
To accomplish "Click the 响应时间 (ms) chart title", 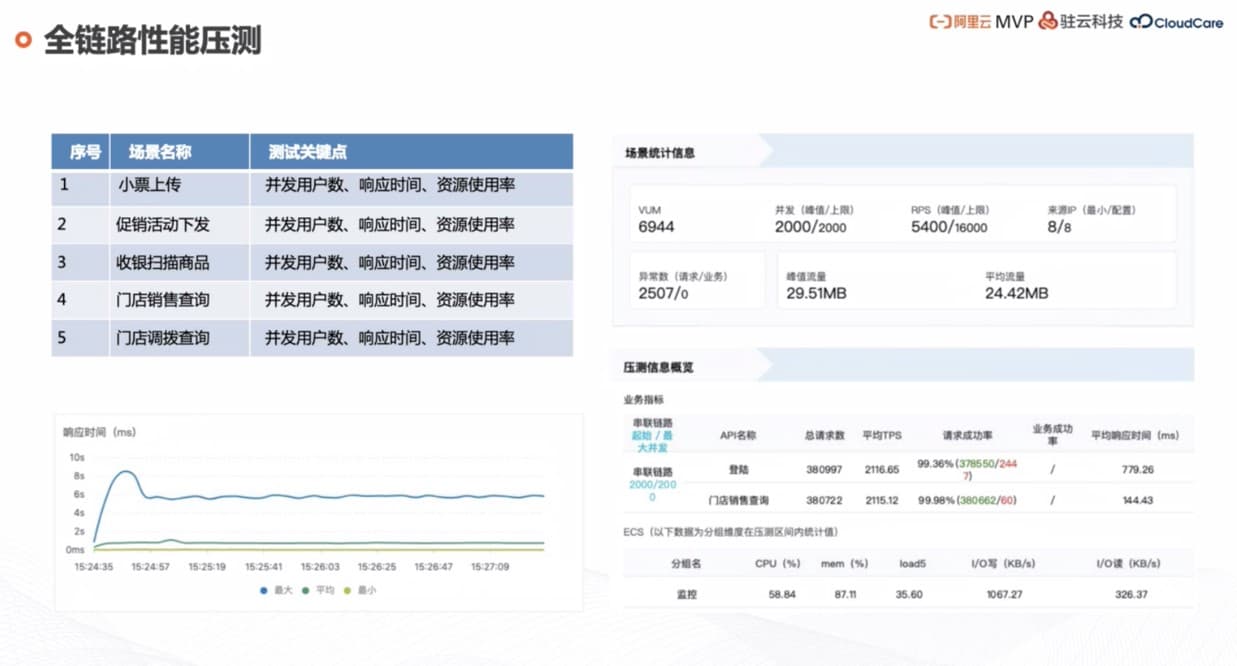I will pyautogui.click(x=99, y=433).
